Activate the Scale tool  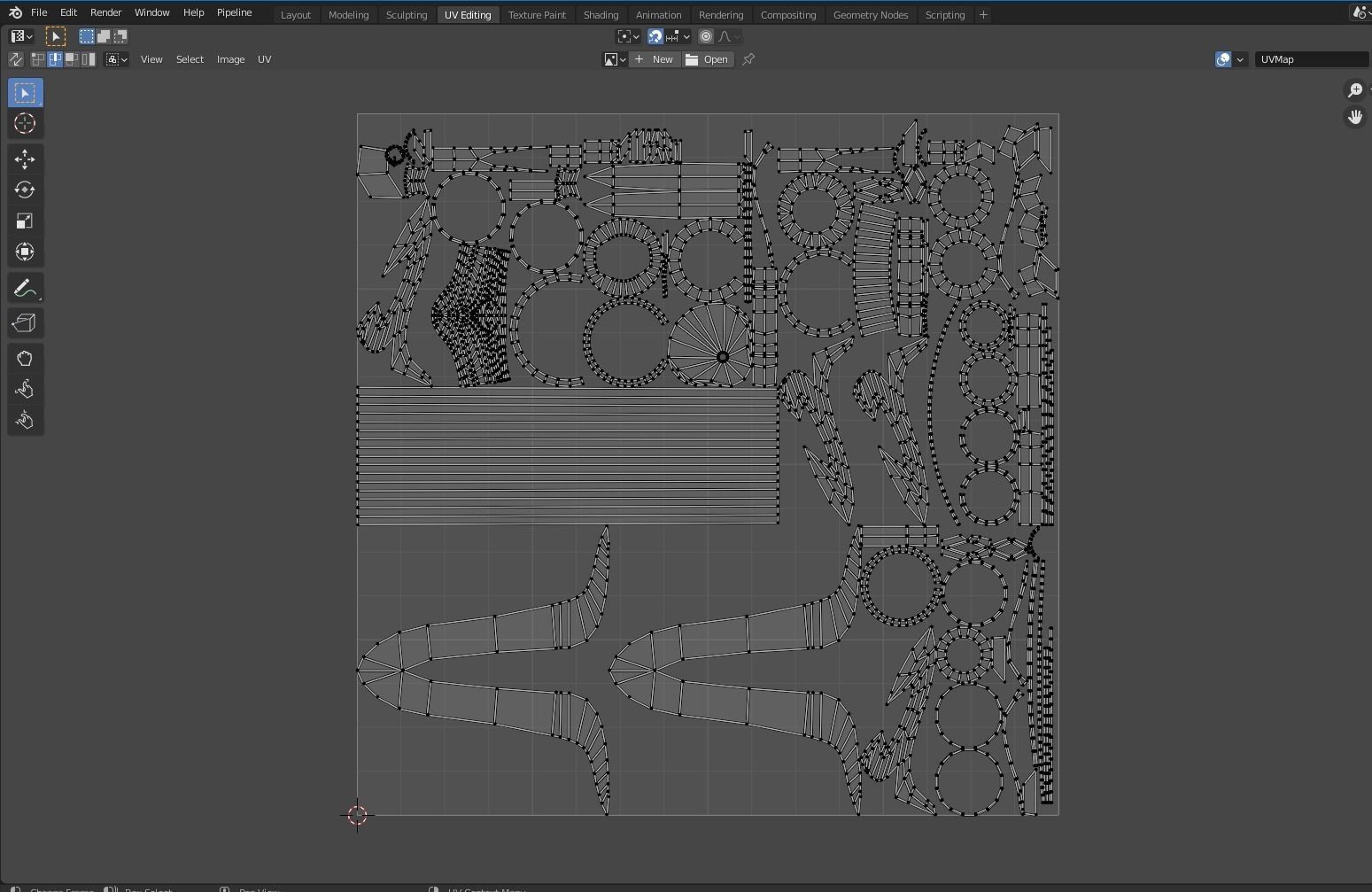[x=25, y=221]
